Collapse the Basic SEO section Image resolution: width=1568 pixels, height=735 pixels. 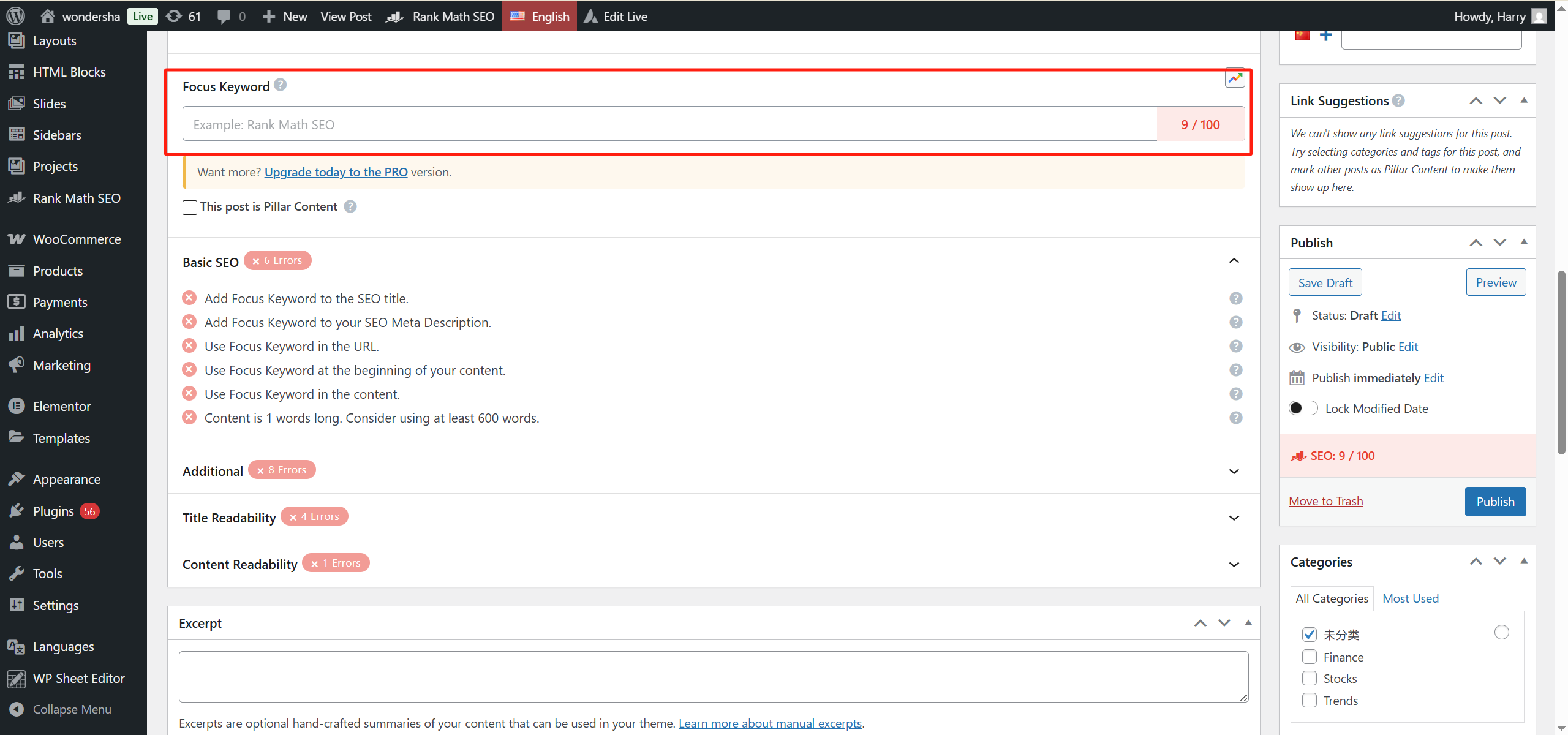(1234, 261)
